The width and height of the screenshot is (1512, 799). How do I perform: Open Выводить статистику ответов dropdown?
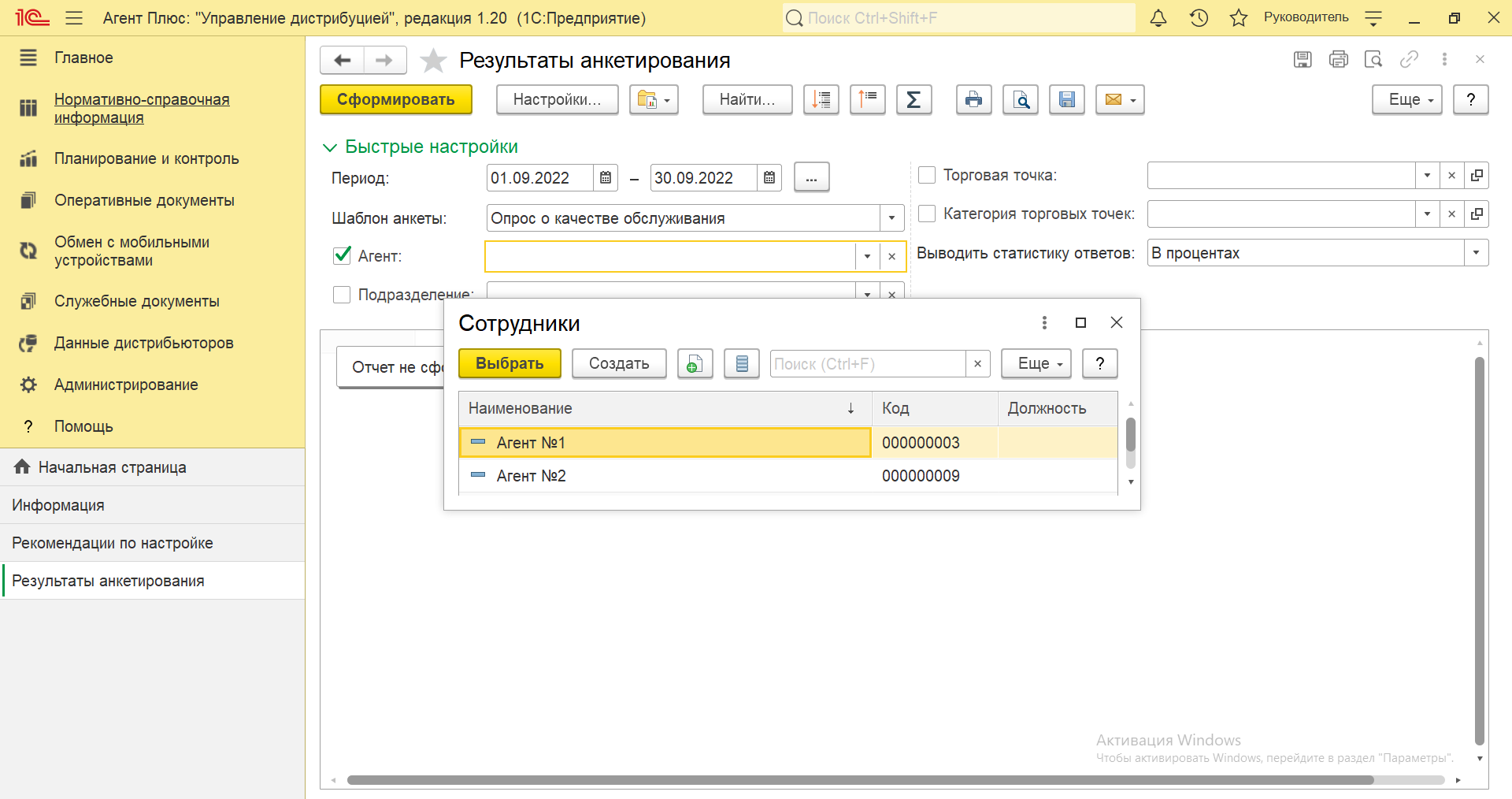pyautogui.click(x=1476, y=253)
